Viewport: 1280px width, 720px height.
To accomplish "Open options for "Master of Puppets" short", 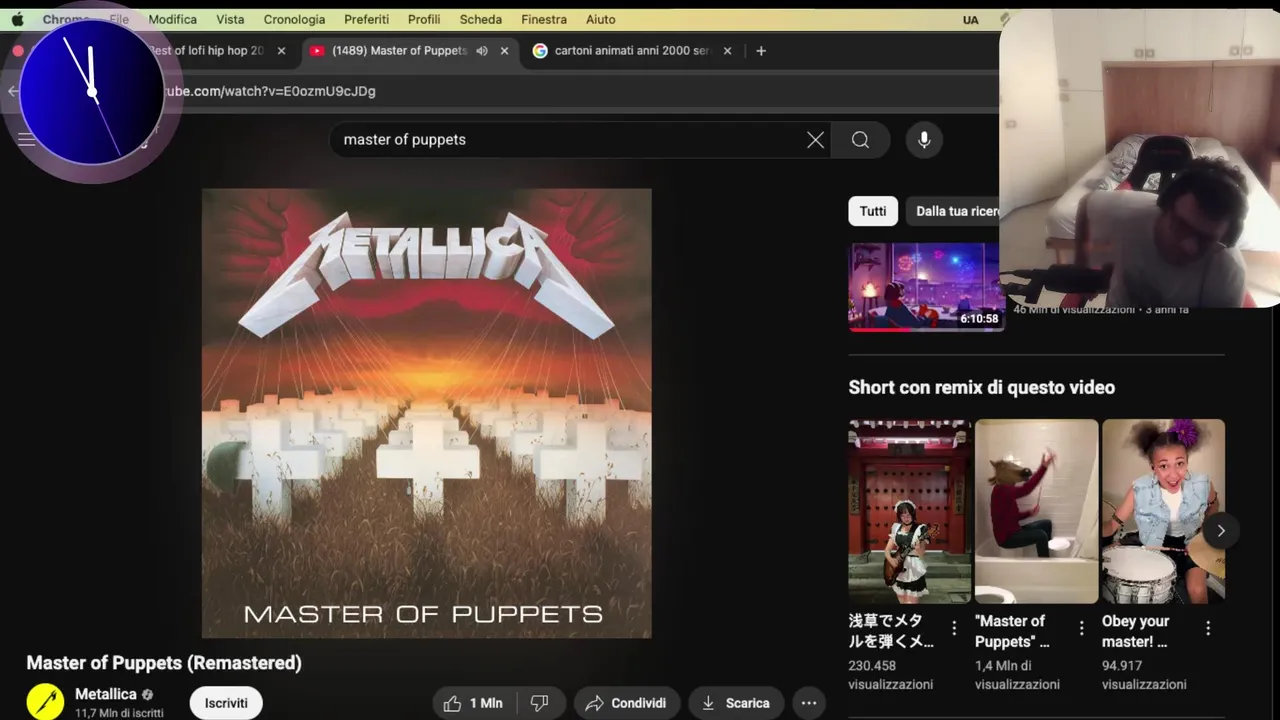I will tap(1081, 628).
